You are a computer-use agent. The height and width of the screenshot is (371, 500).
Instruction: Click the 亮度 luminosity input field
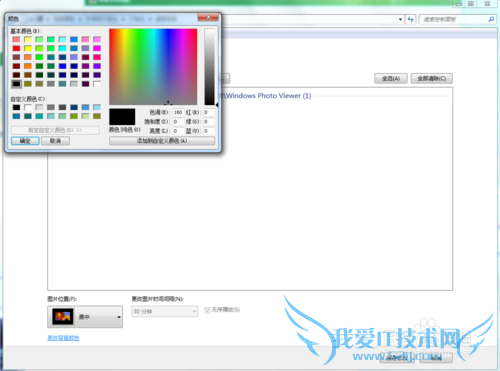[x=178, y=131]
